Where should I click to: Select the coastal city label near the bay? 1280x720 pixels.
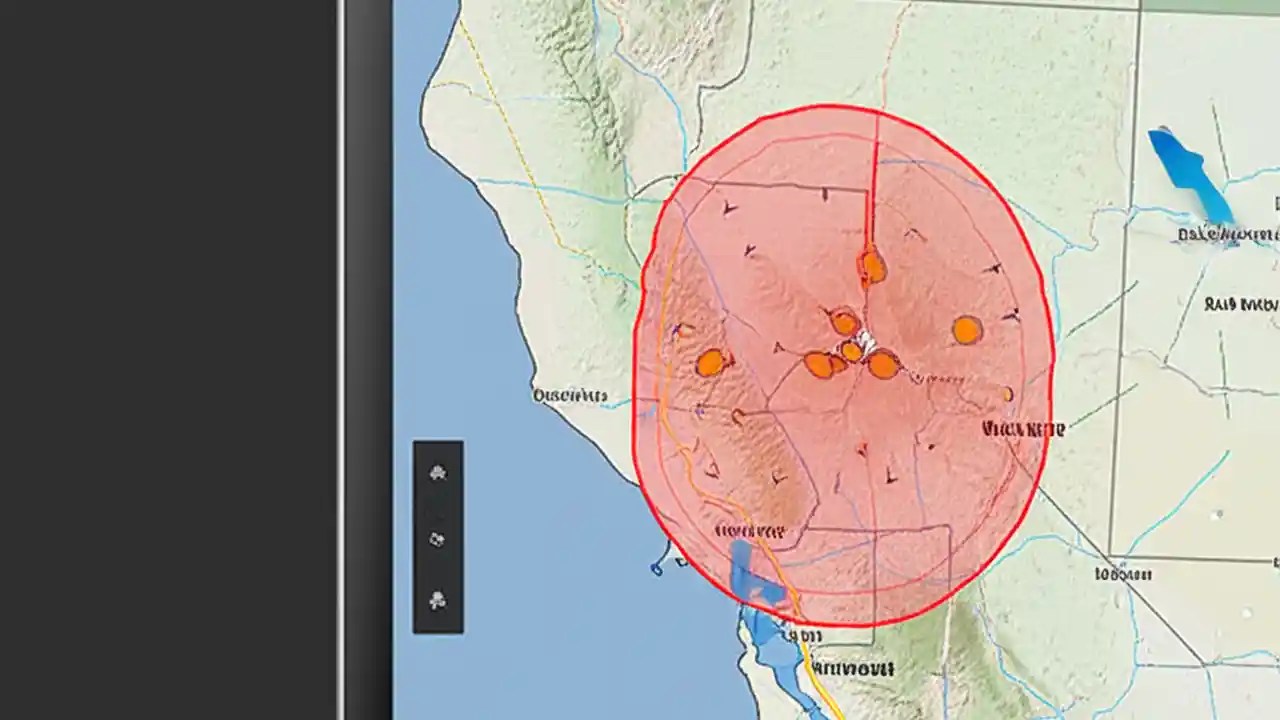click(570, 396)
